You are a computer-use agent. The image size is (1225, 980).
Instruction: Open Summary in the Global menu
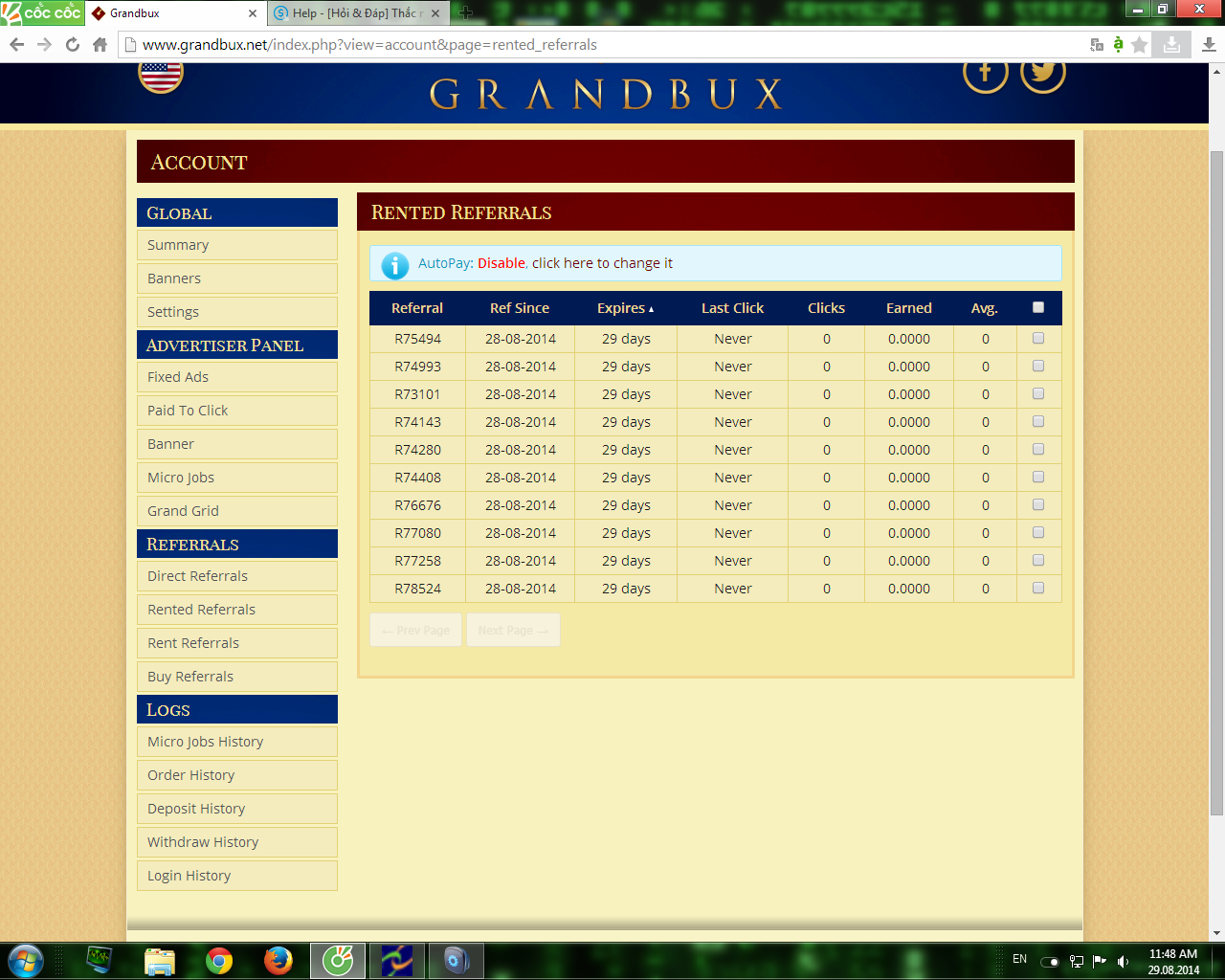pyautogui.click(x=237, y=245)
